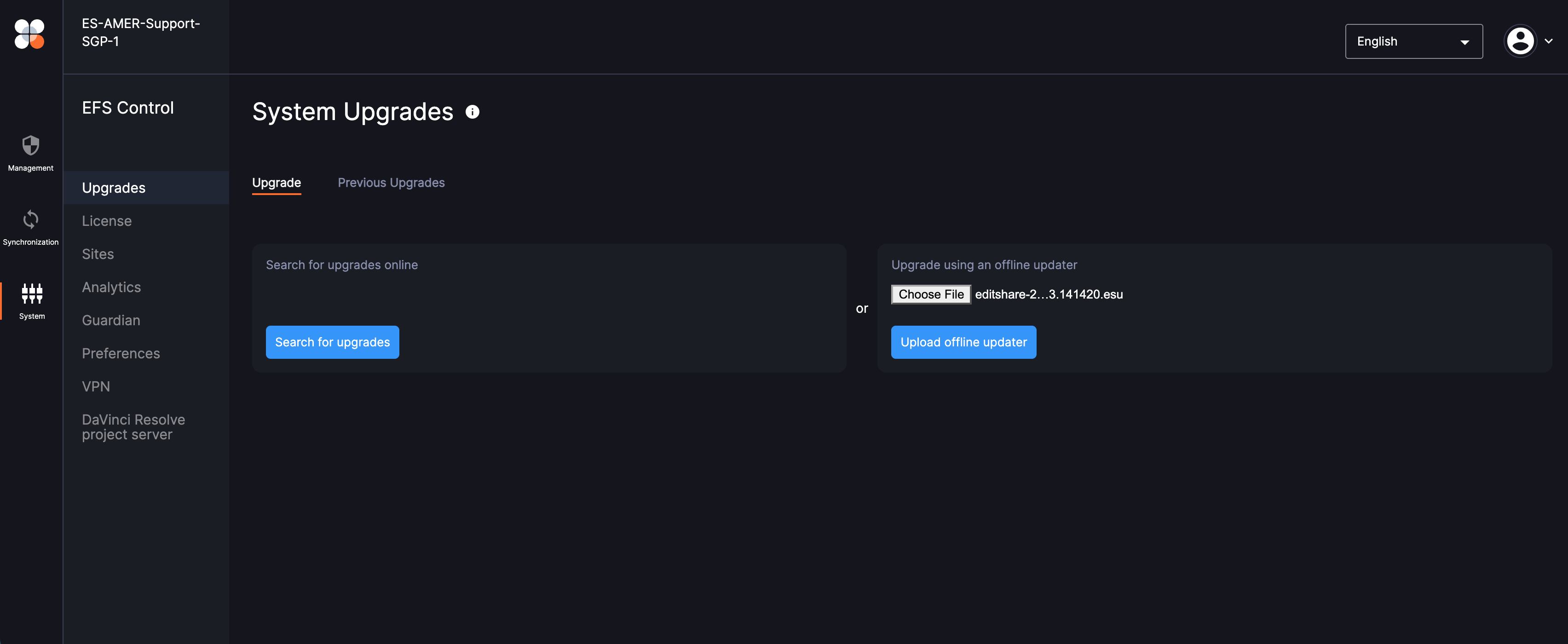Click the EditShare logo icon

(x=29, y=34)
